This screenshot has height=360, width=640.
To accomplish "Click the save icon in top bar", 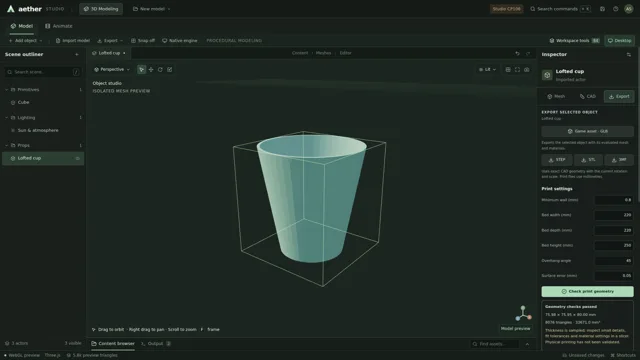I will (602, 9).
